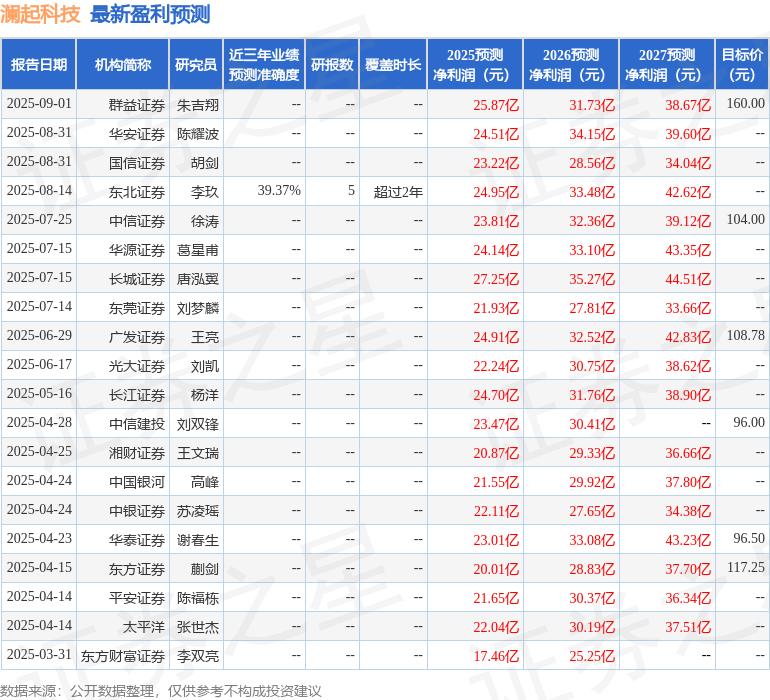Image resolution: width=770 pixels, height=700 pixels.
Task: Select analyst 李双亮 in last row
Action: pos(198,656)
